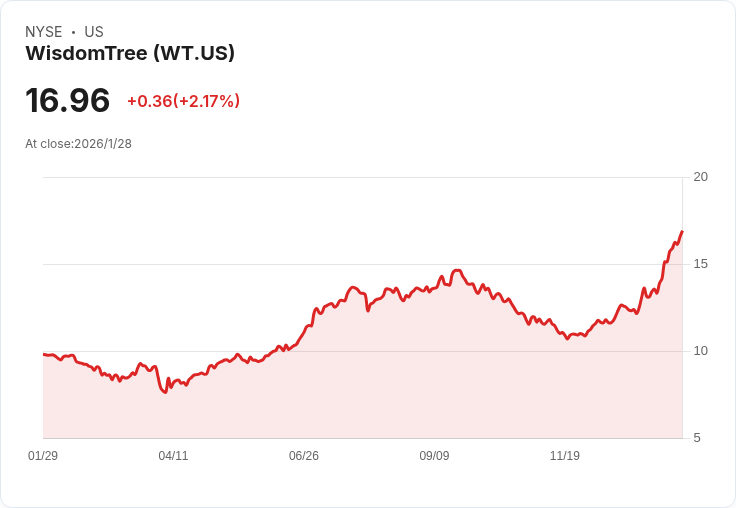Click the latest peak at chart's right end
This screenshot has width=736, height=508.
point(682,231)
